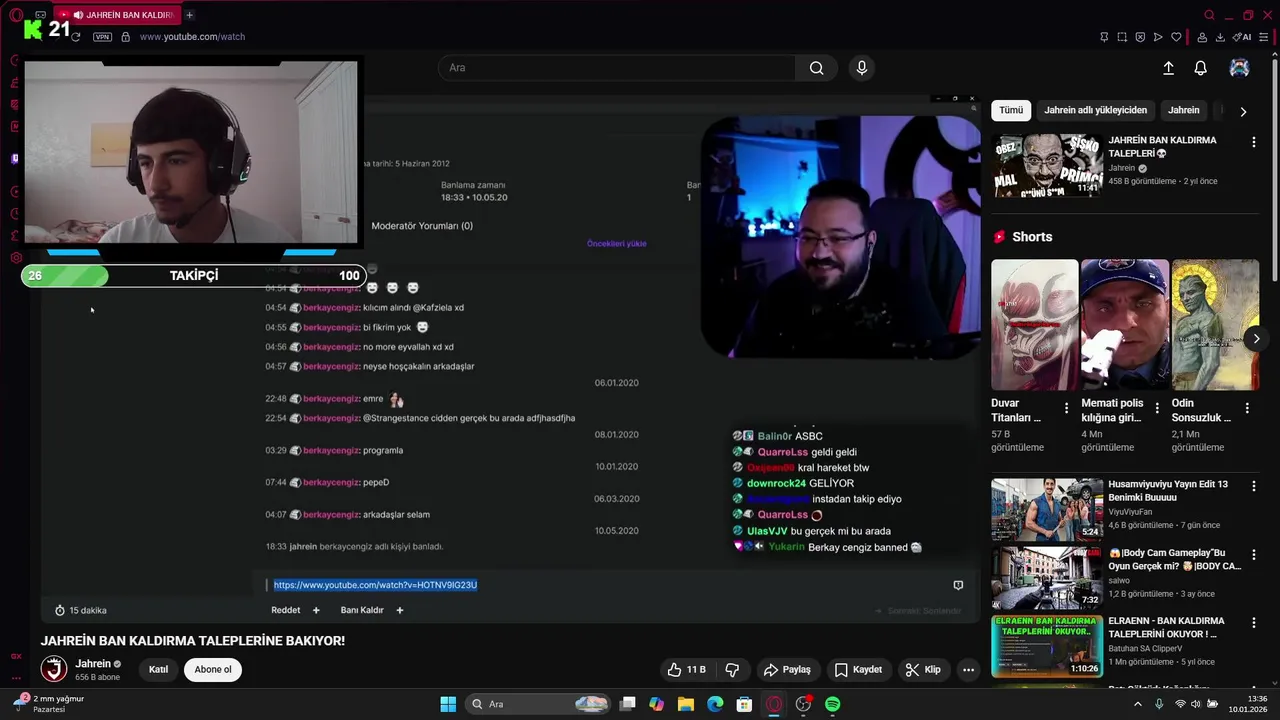Click Windows taskbar search box
Image resolution: width=1280 pixels, height=720 pixels.
(x=539, y=704)
